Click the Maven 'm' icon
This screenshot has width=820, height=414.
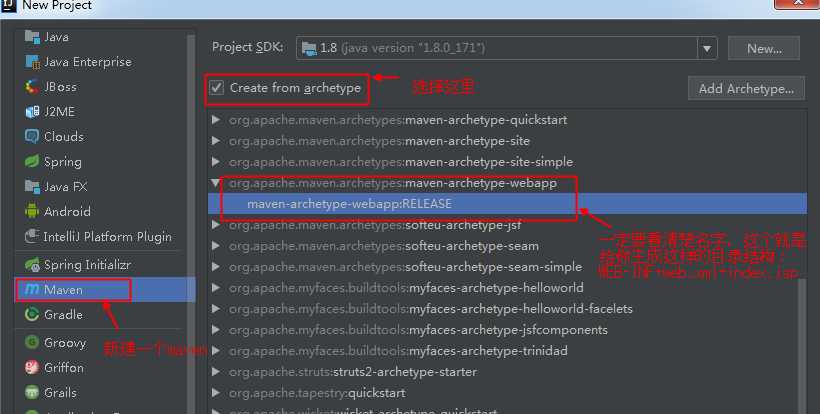point(32,290)
